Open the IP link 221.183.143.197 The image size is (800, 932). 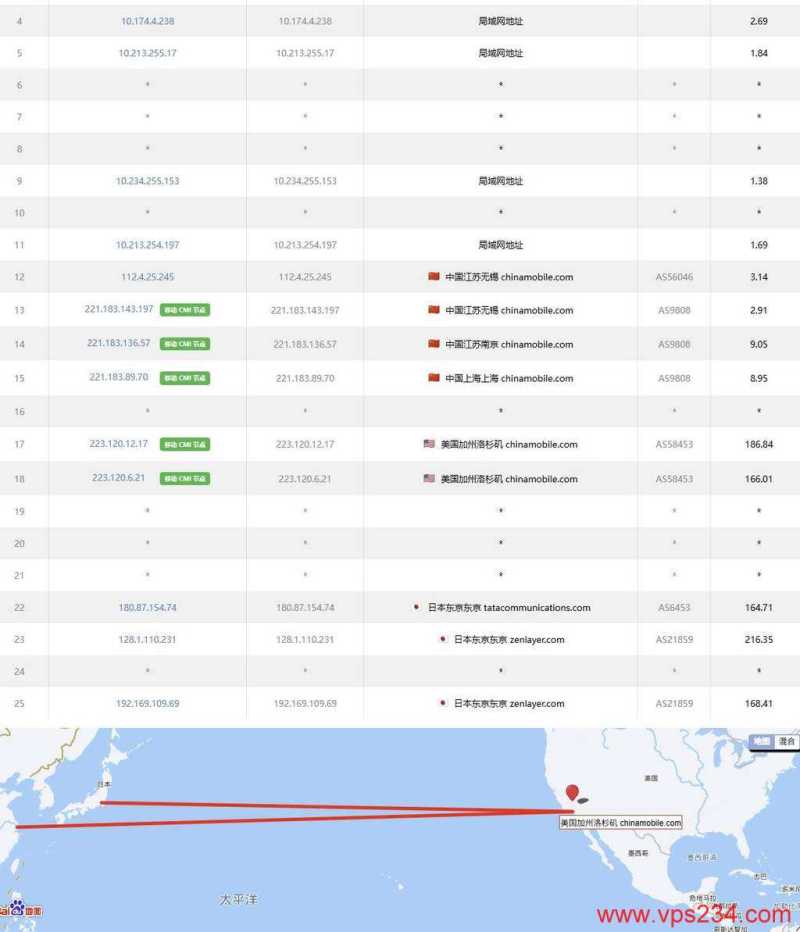tap(120, 311)
